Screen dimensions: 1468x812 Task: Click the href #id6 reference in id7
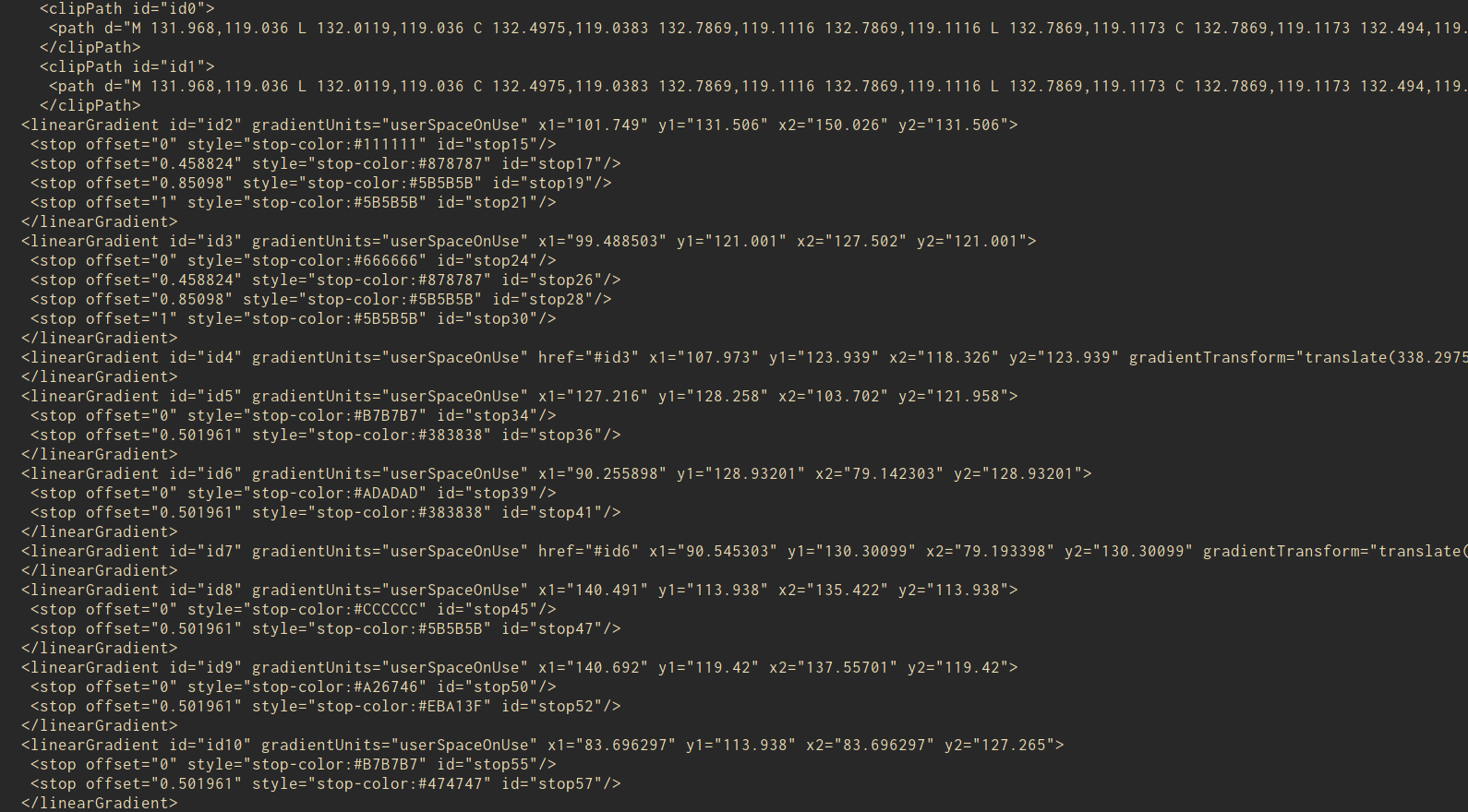tap(588, 551)
